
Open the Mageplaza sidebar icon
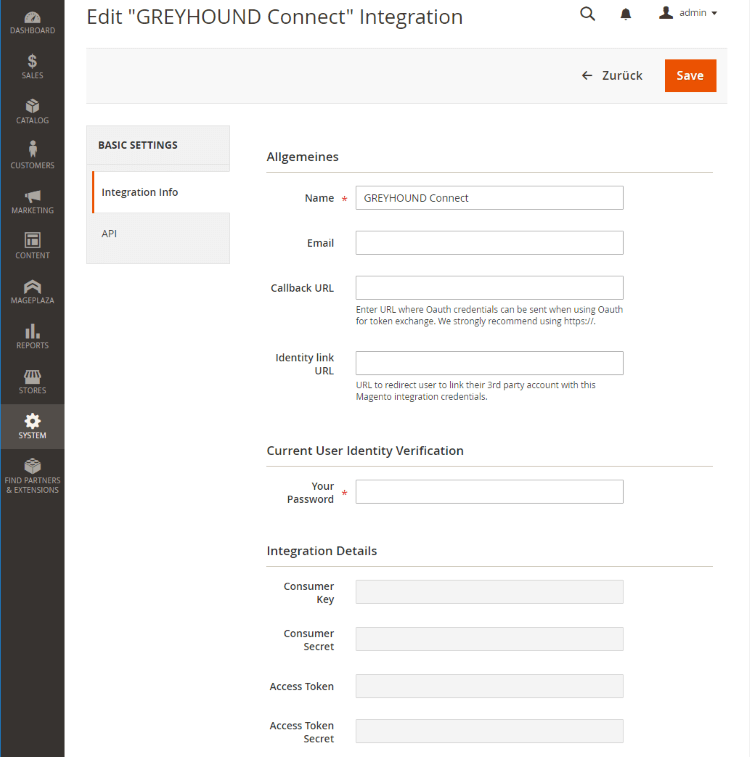(32, 286)
